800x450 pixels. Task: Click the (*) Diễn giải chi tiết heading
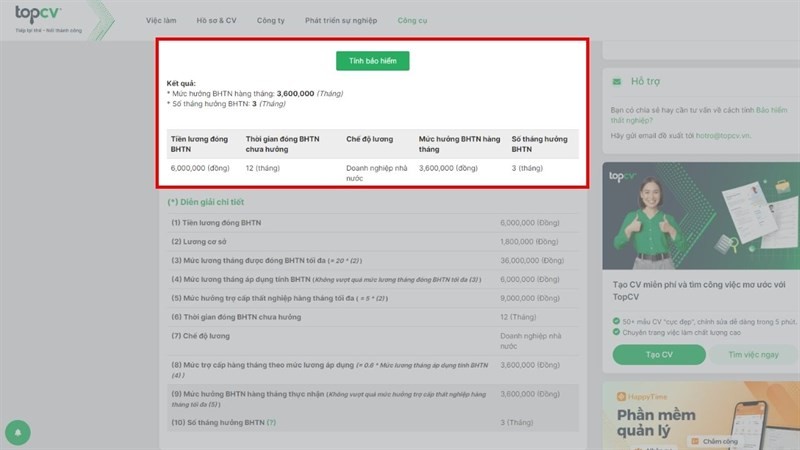[x=206, y=202]
